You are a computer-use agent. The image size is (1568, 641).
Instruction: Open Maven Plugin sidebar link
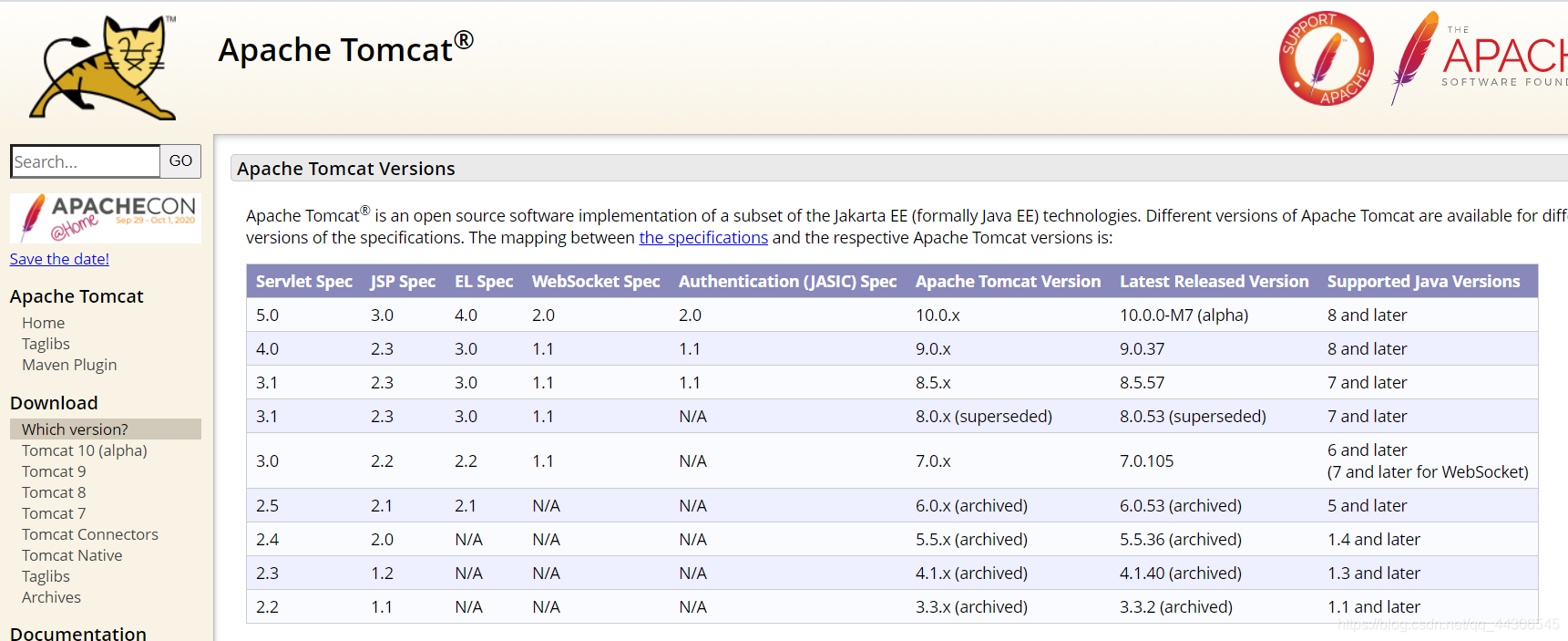pos(69,365)
